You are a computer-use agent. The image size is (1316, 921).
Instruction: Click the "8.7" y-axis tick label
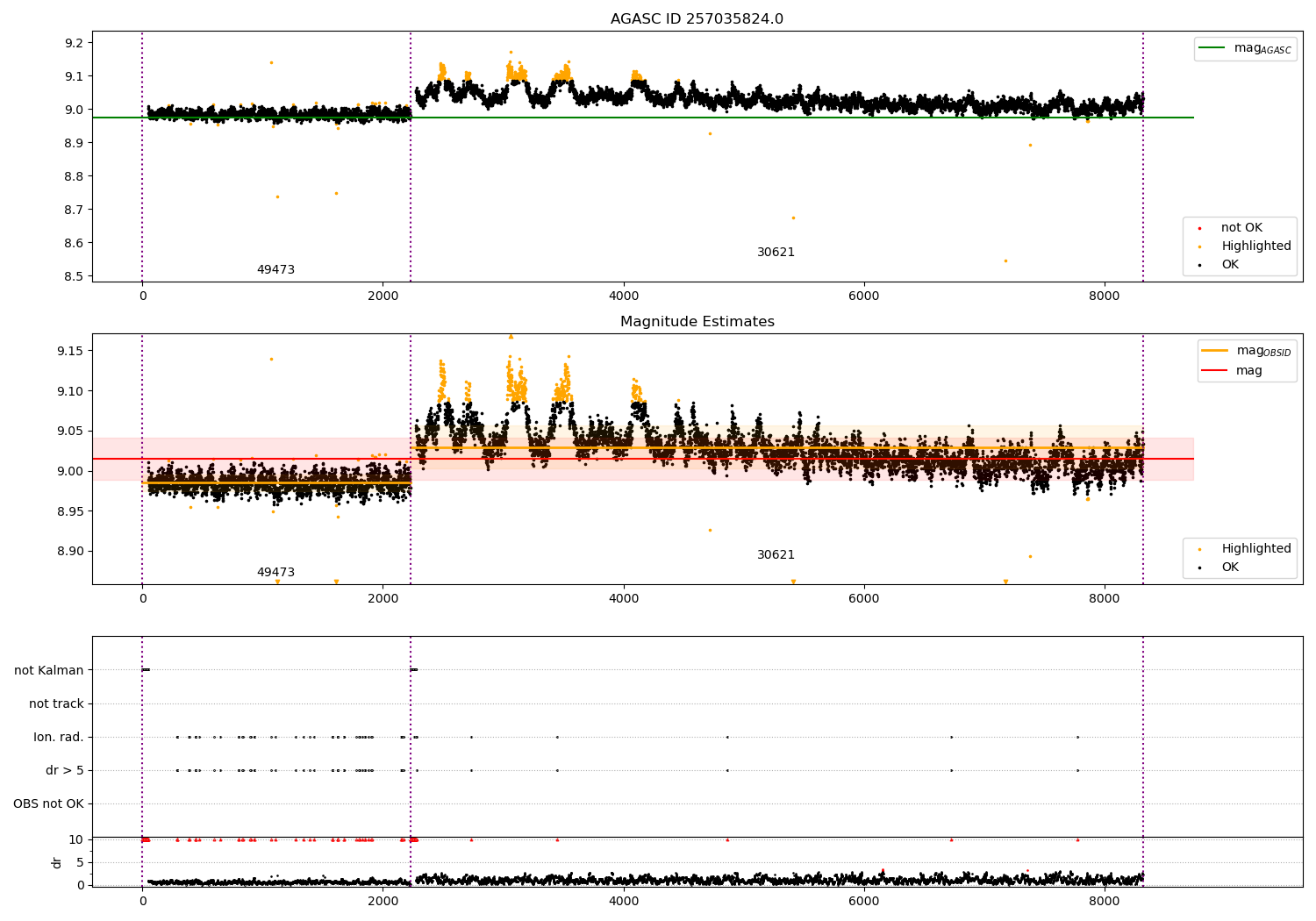pyautogui.click(x=75, y=210)
